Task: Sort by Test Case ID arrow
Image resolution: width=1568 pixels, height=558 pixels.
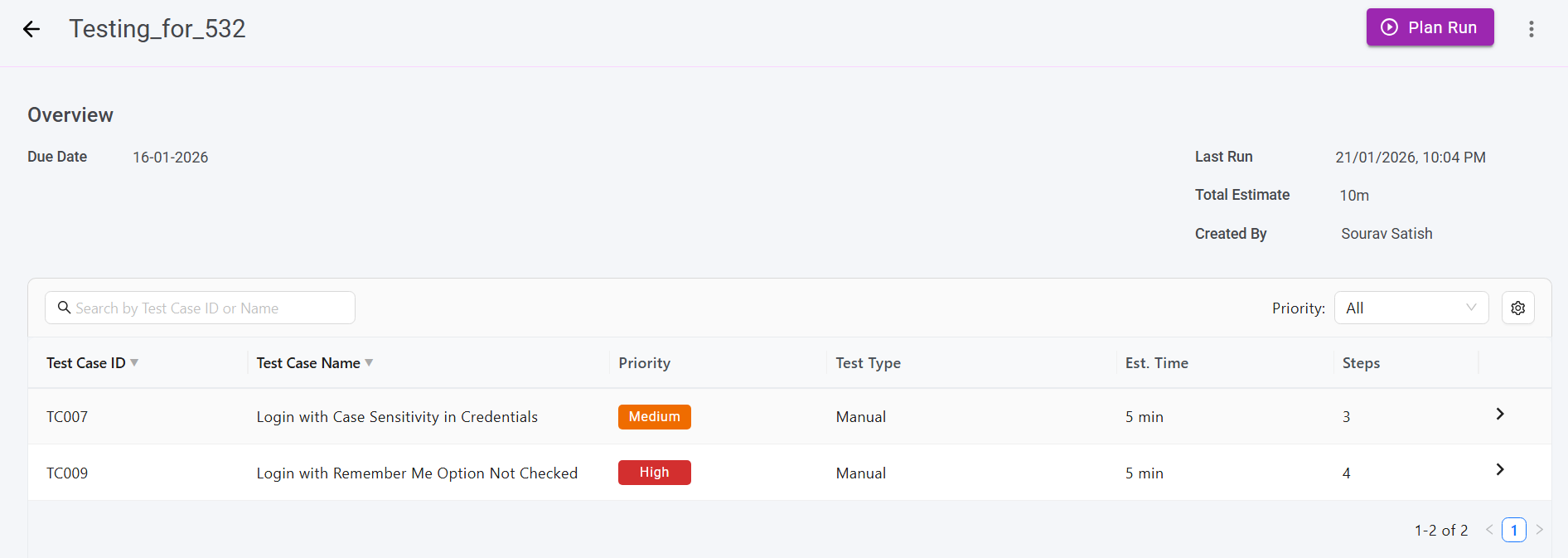Action: tap(134, 363)
